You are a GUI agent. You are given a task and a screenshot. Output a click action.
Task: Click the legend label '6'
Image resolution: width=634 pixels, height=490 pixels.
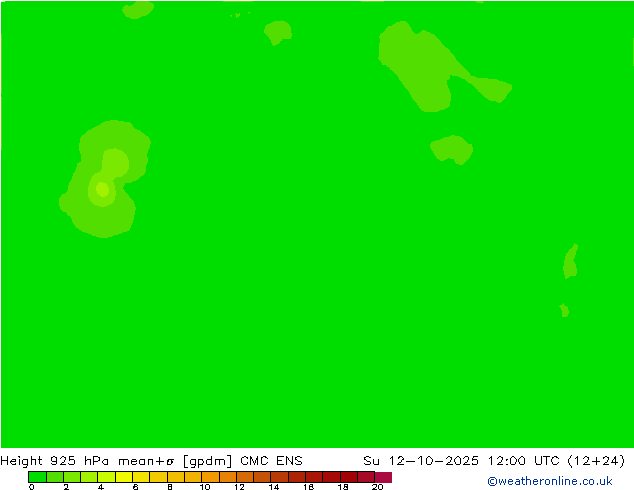coord(135,487)
